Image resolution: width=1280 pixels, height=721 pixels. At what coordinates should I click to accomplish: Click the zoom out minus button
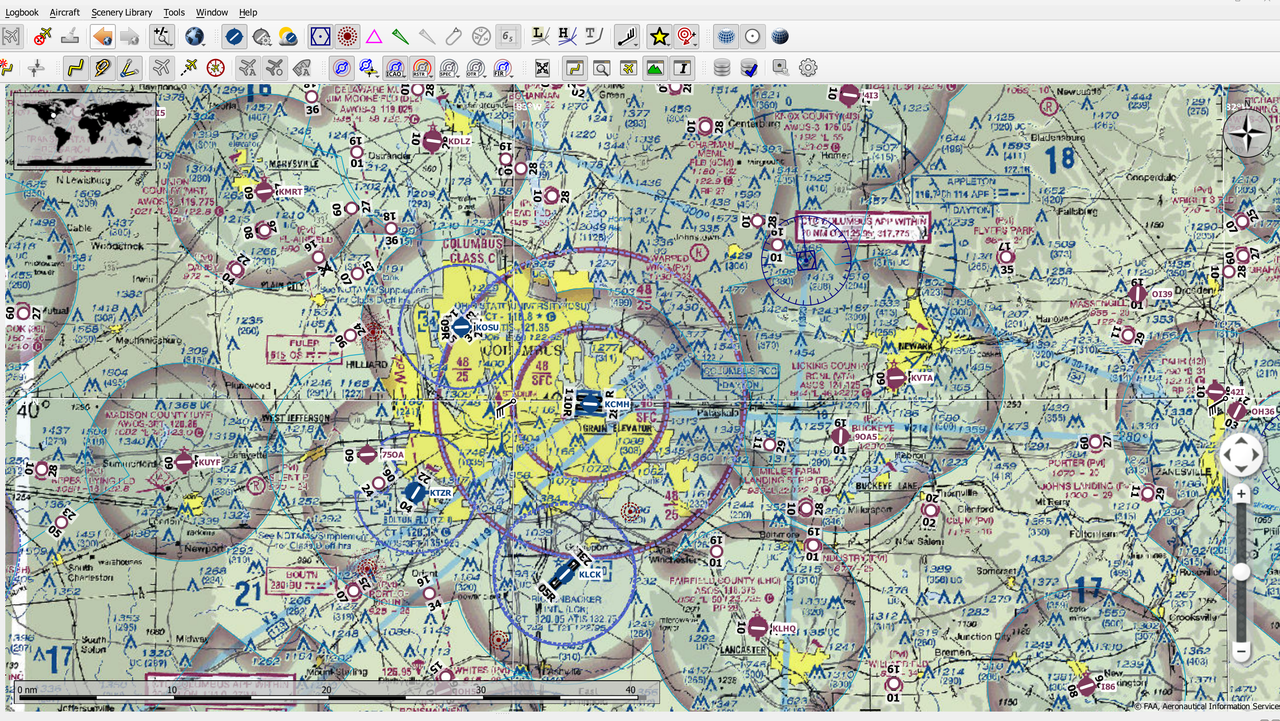tap(1241, 651)
